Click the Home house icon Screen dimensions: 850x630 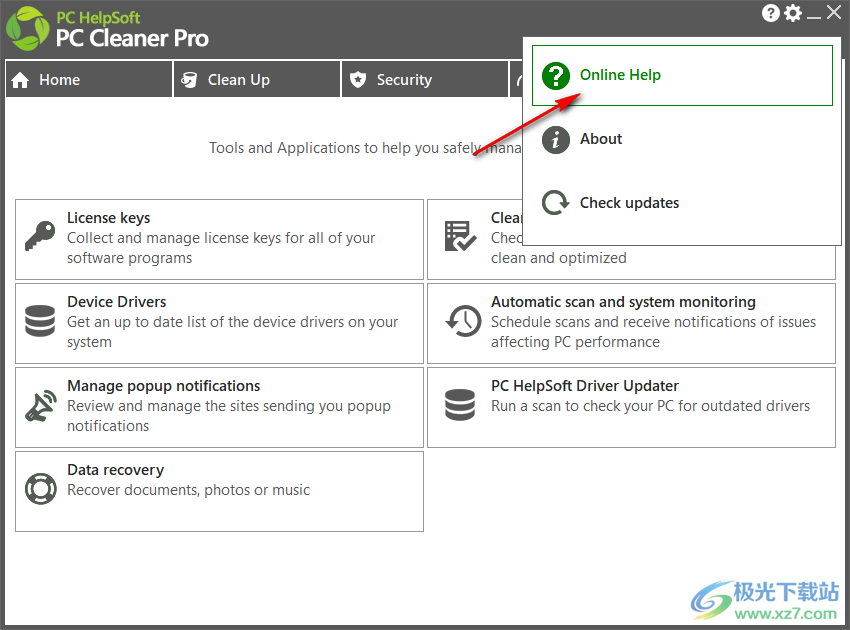click(x=20, y=80)
